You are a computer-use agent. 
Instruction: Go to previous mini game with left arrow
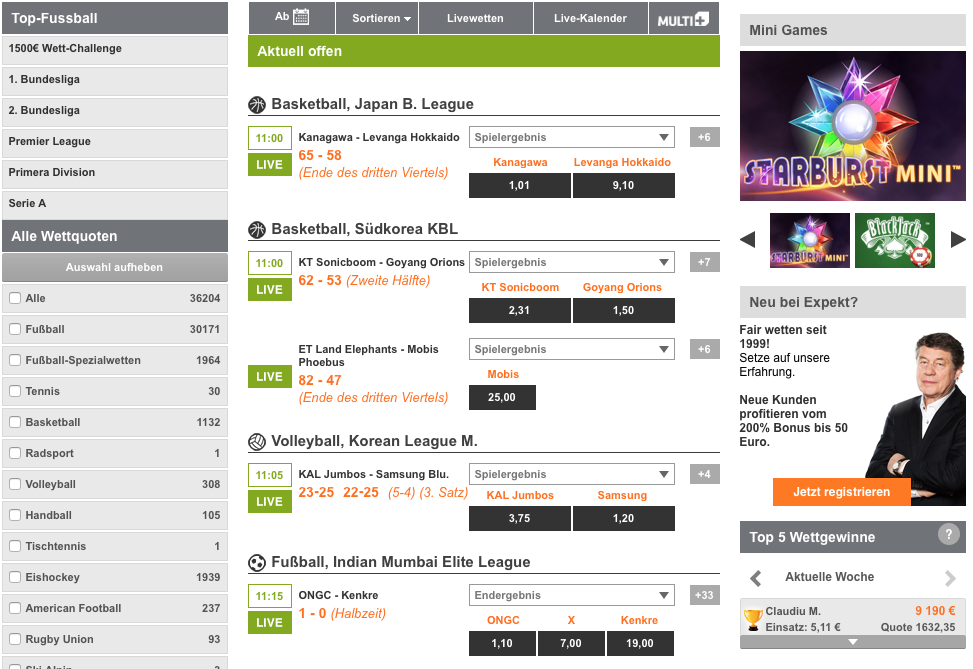coord(747,240)
